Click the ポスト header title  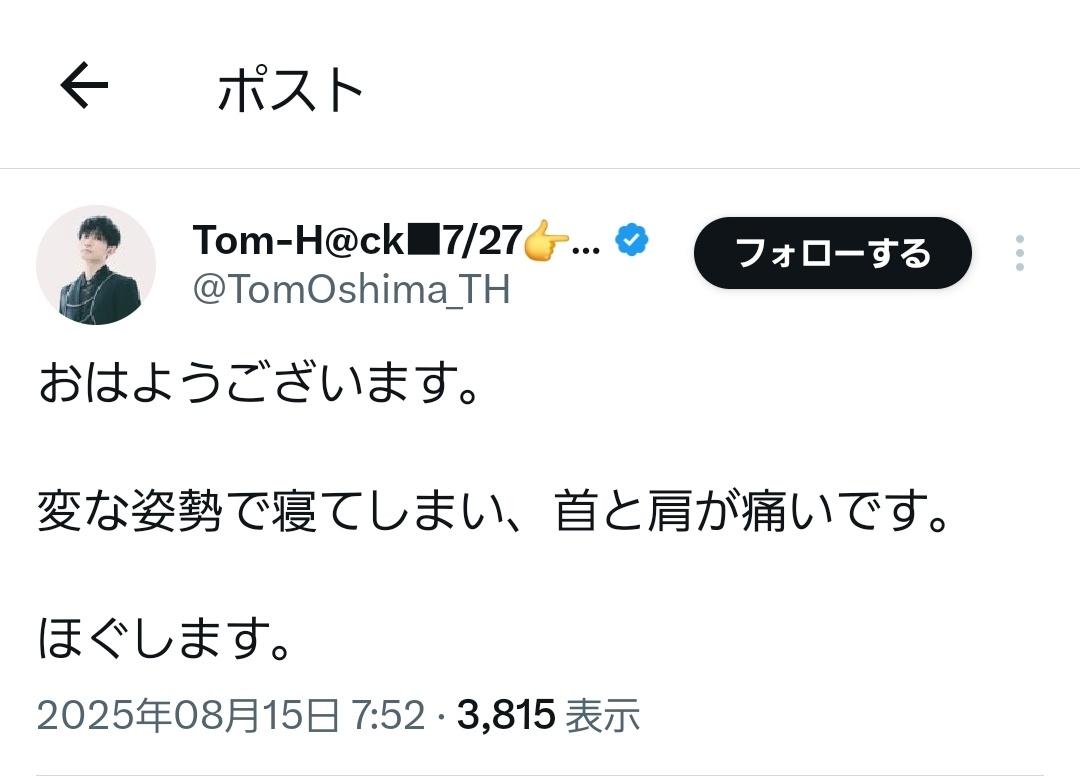pyautogui.click(x=290, y=92)
